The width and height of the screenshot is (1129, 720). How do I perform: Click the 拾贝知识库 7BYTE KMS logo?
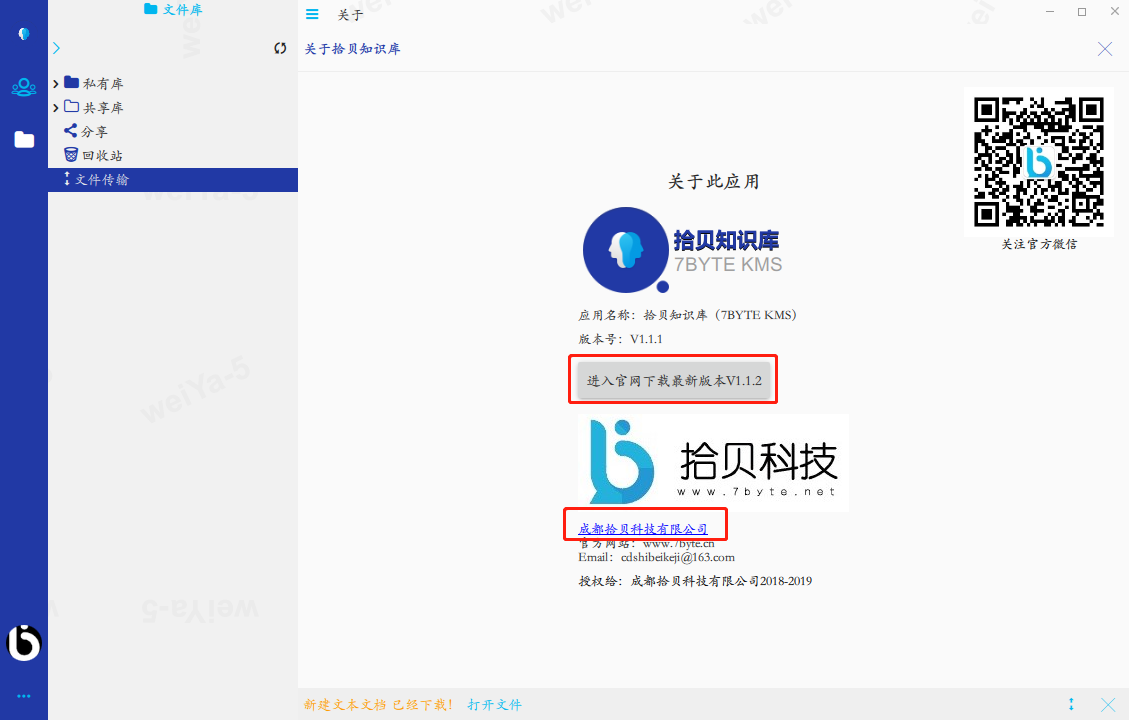pyautogui.click(x=683, y=251)
